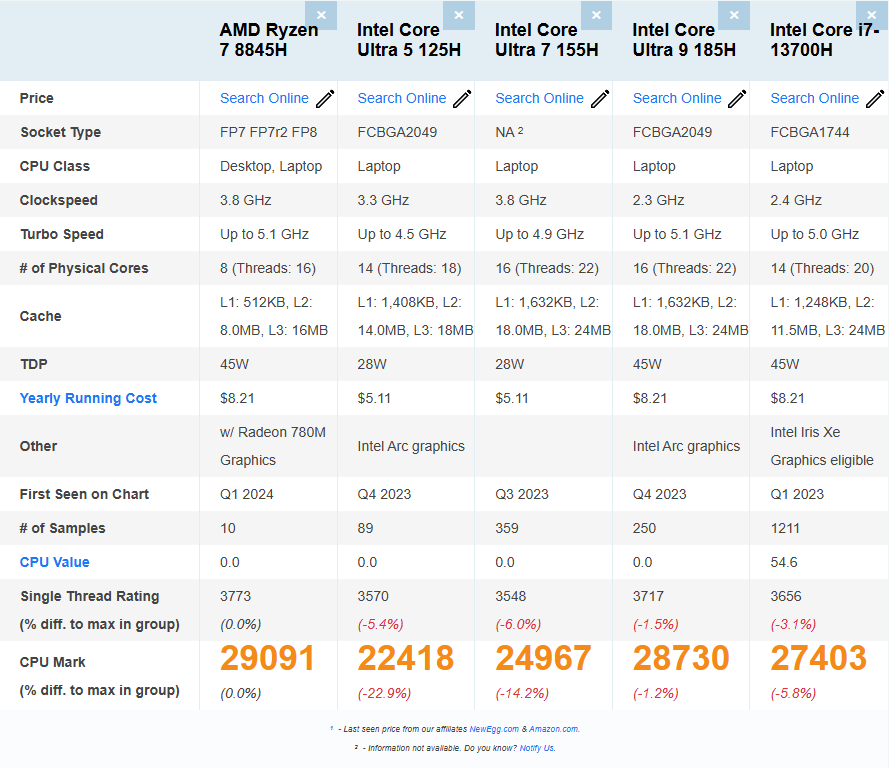
Task: Click single thread rating 3717
Action: [x=648, y=596]
